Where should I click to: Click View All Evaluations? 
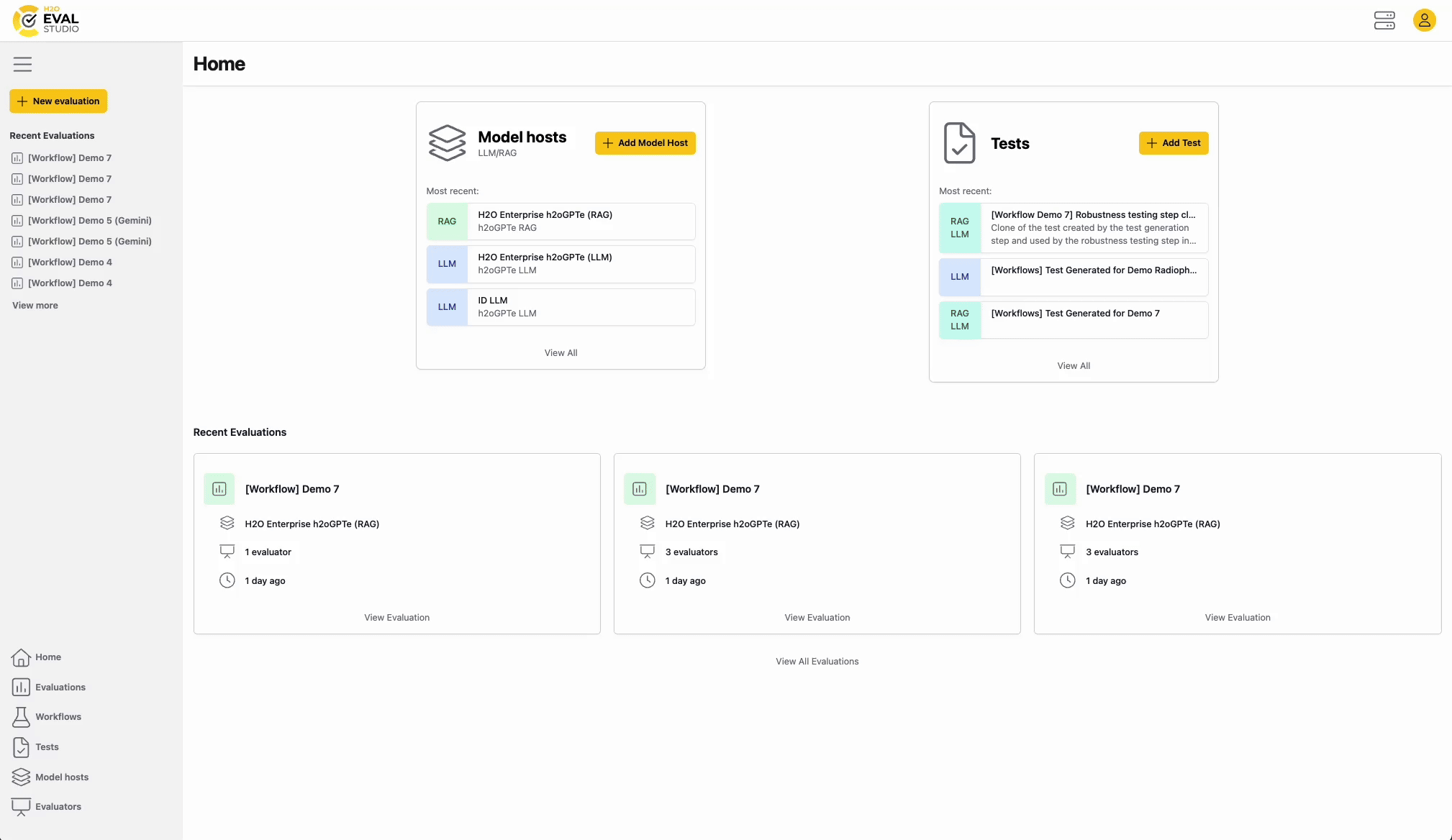pos(816,661)
